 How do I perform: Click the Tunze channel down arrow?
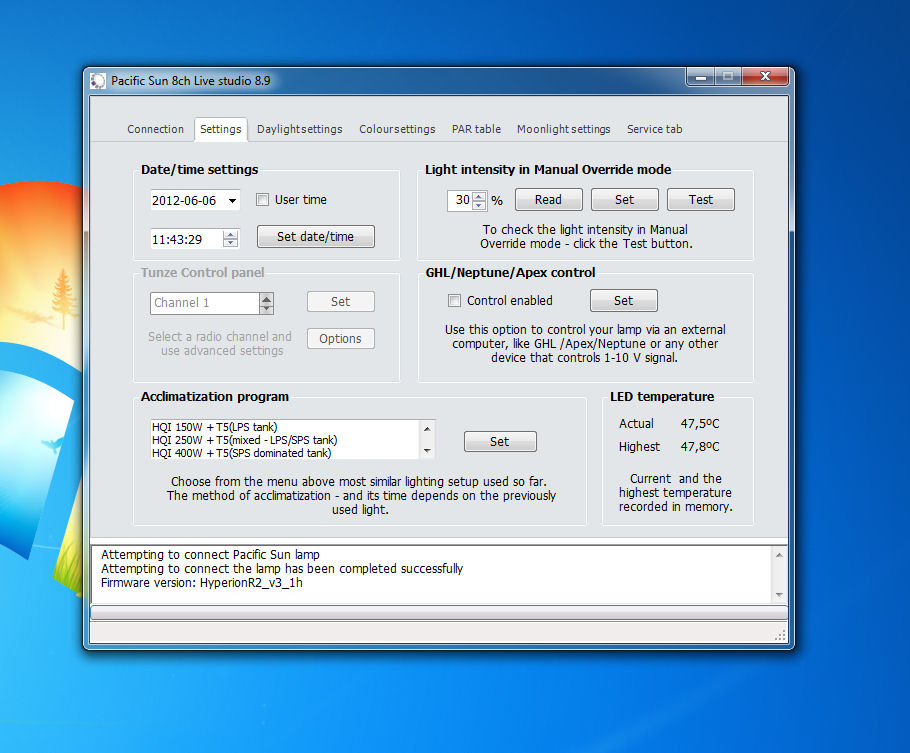pos(266,308)
